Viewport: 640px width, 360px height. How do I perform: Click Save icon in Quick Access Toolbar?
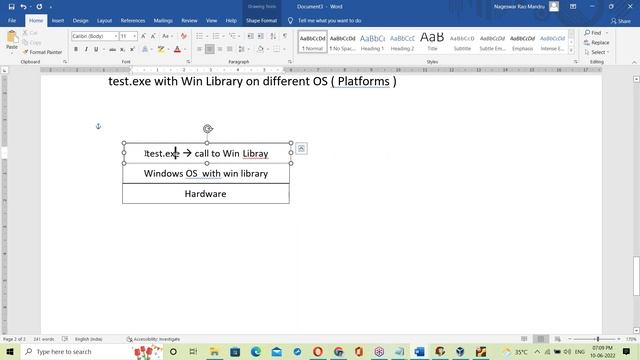(x=11, y=7)
